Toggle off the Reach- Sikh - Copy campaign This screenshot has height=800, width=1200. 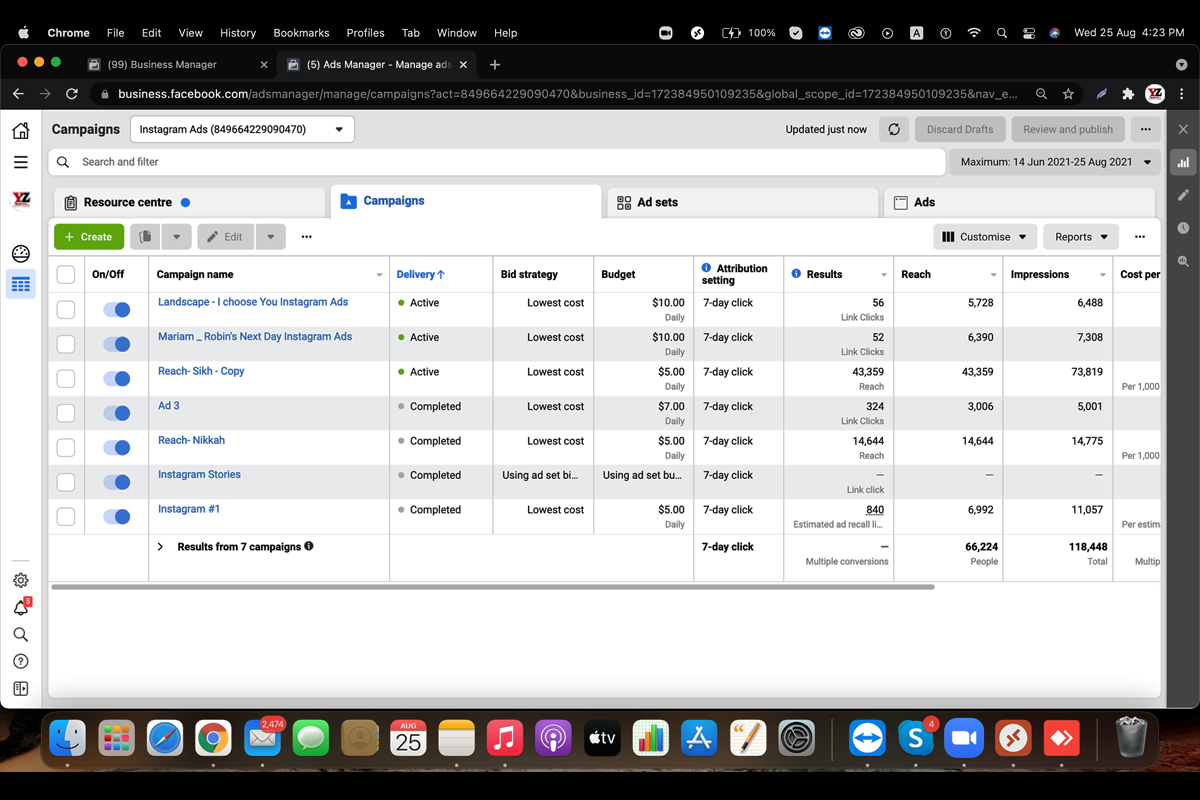coord(117,379)
